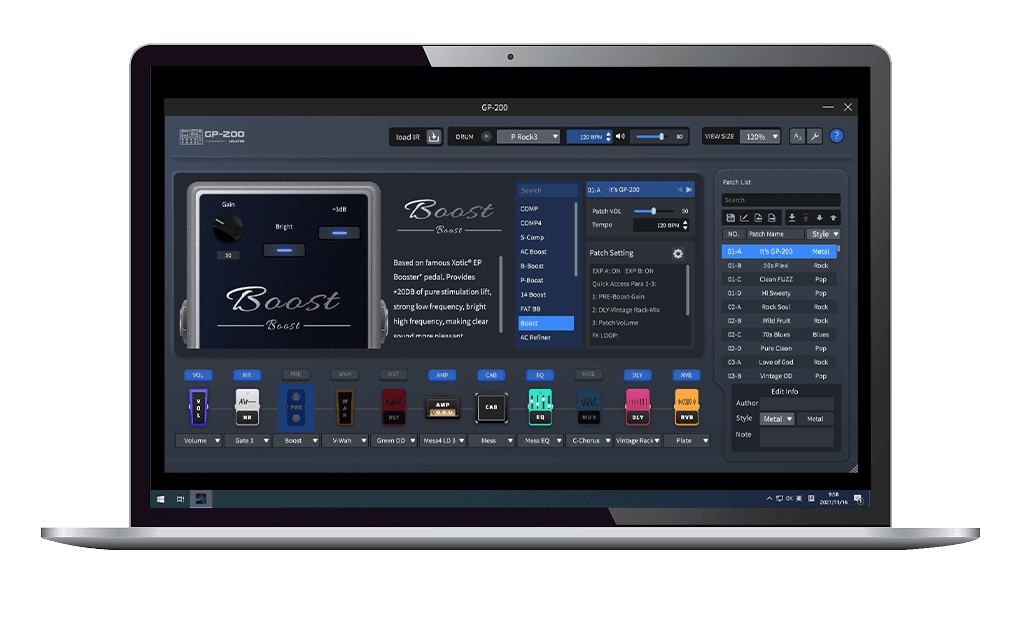Image resolution: width=1024 pixels, height=620 pixels.
Task: Move patch down with the down arrow
Action: [819, 218]
